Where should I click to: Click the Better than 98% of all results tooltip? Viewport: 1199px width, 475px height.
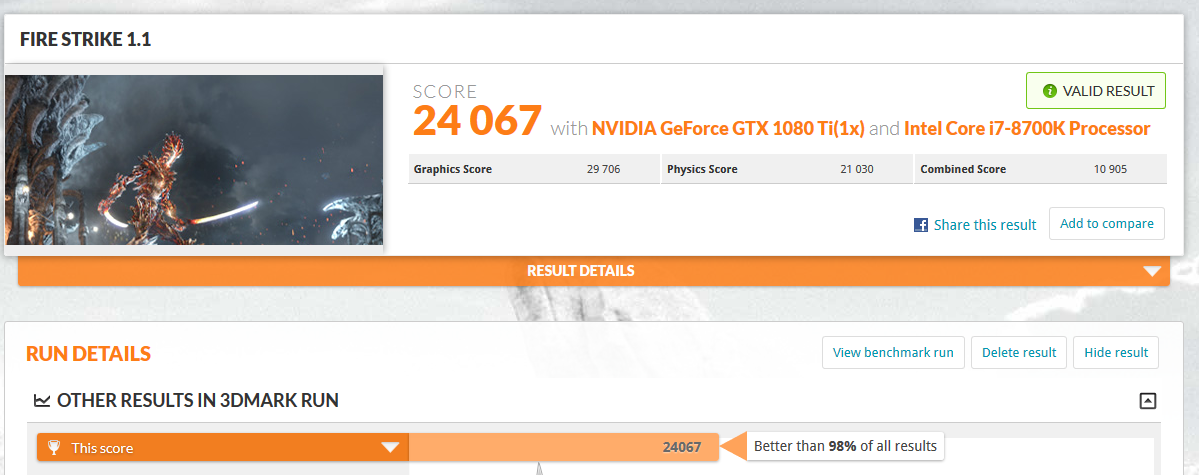pos(845,446)
